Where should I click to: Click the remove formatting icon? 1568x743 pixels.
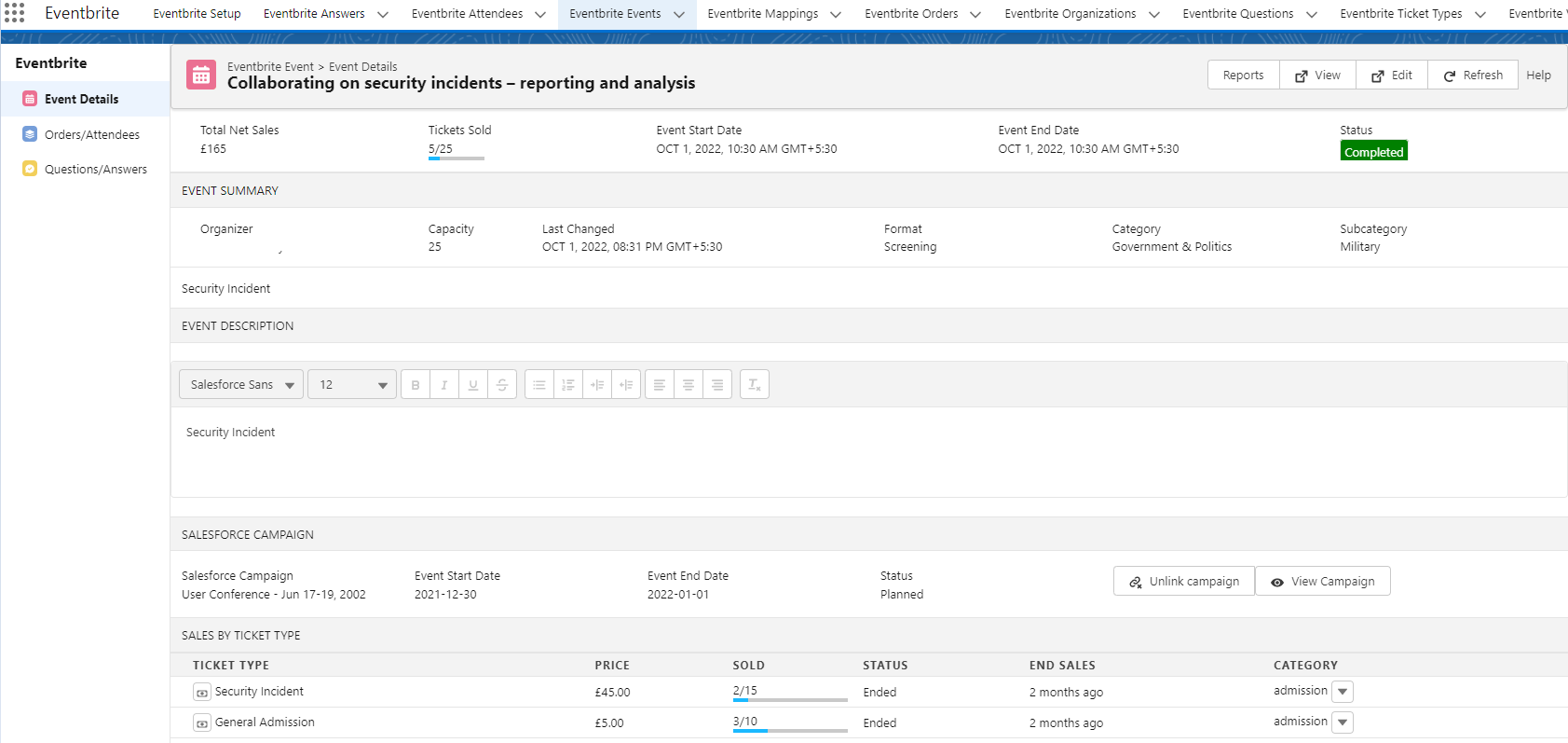coord(755,384)
